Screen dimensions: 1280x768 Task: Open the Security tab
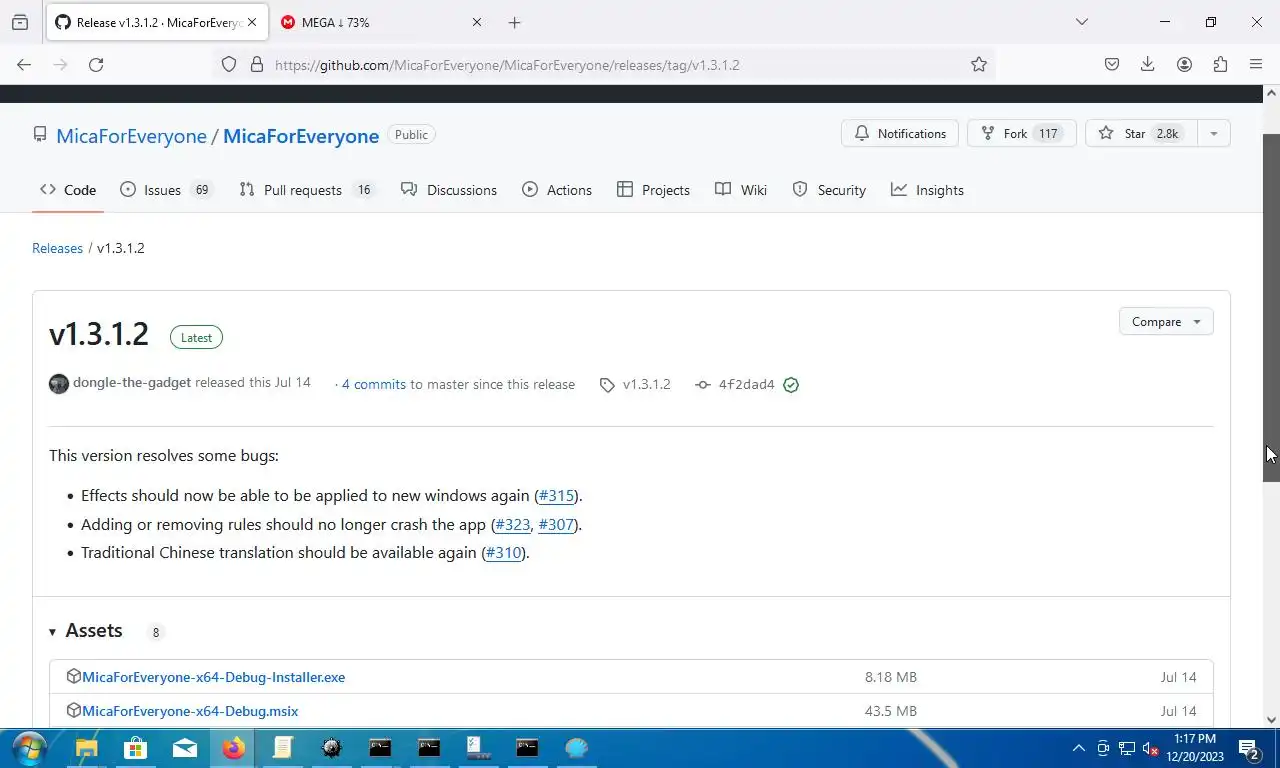point(829,190)
